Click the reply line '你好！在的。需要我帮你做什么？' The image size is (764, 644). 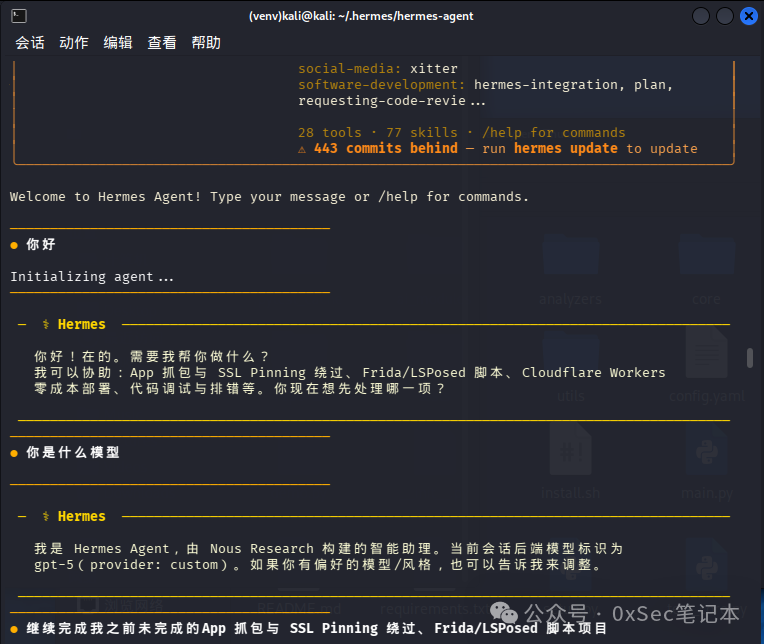152,357
